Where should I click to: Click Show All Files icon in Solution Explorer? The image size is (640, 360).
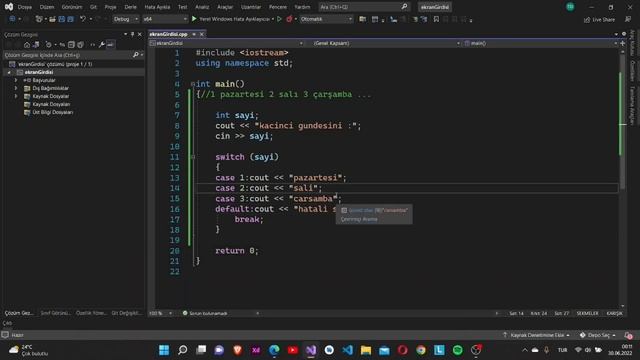(x=80, y=44)
